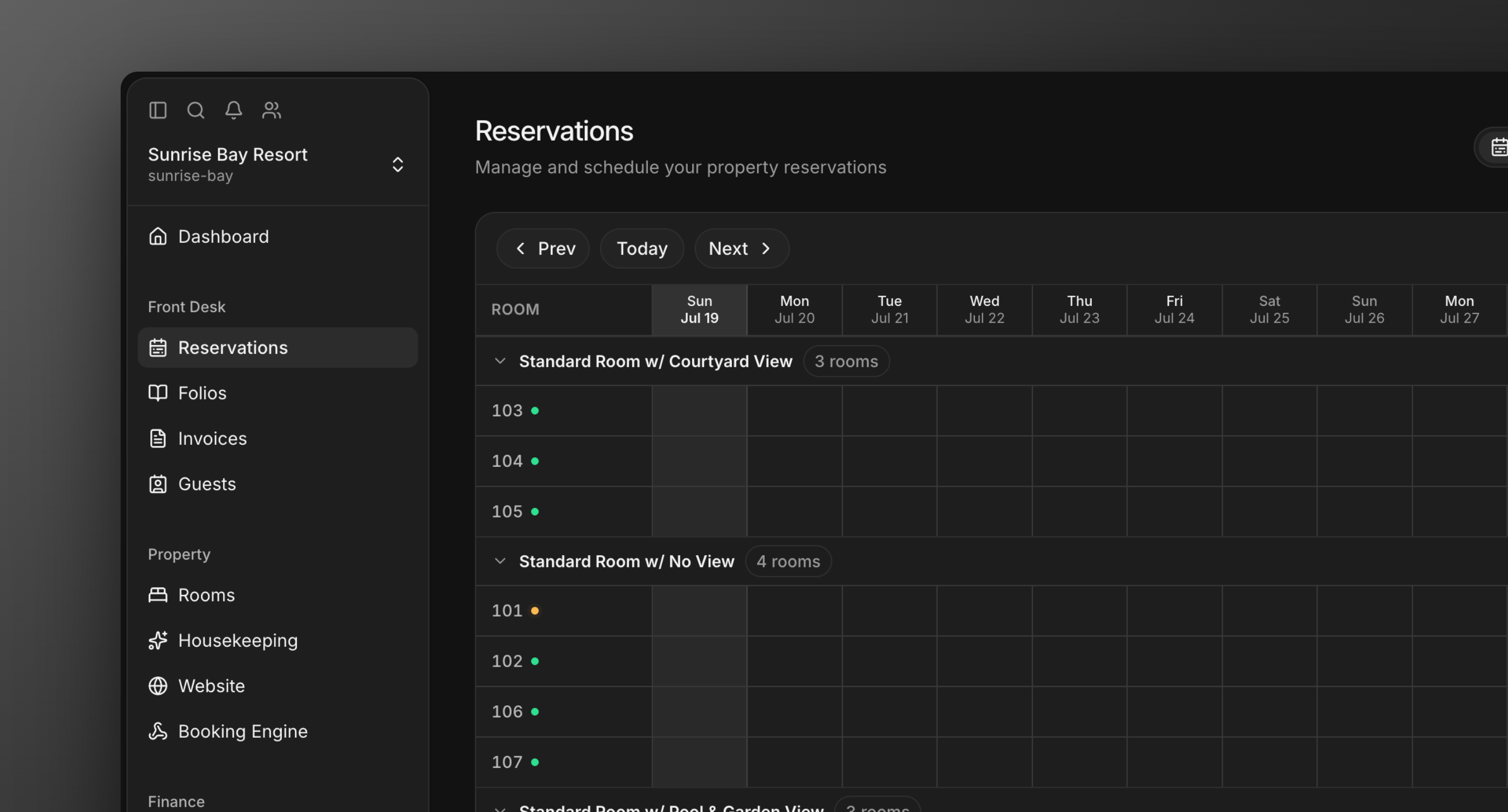Click room 106 cell for Jul 24
1508x812 pixels.
click(1174, 712)
